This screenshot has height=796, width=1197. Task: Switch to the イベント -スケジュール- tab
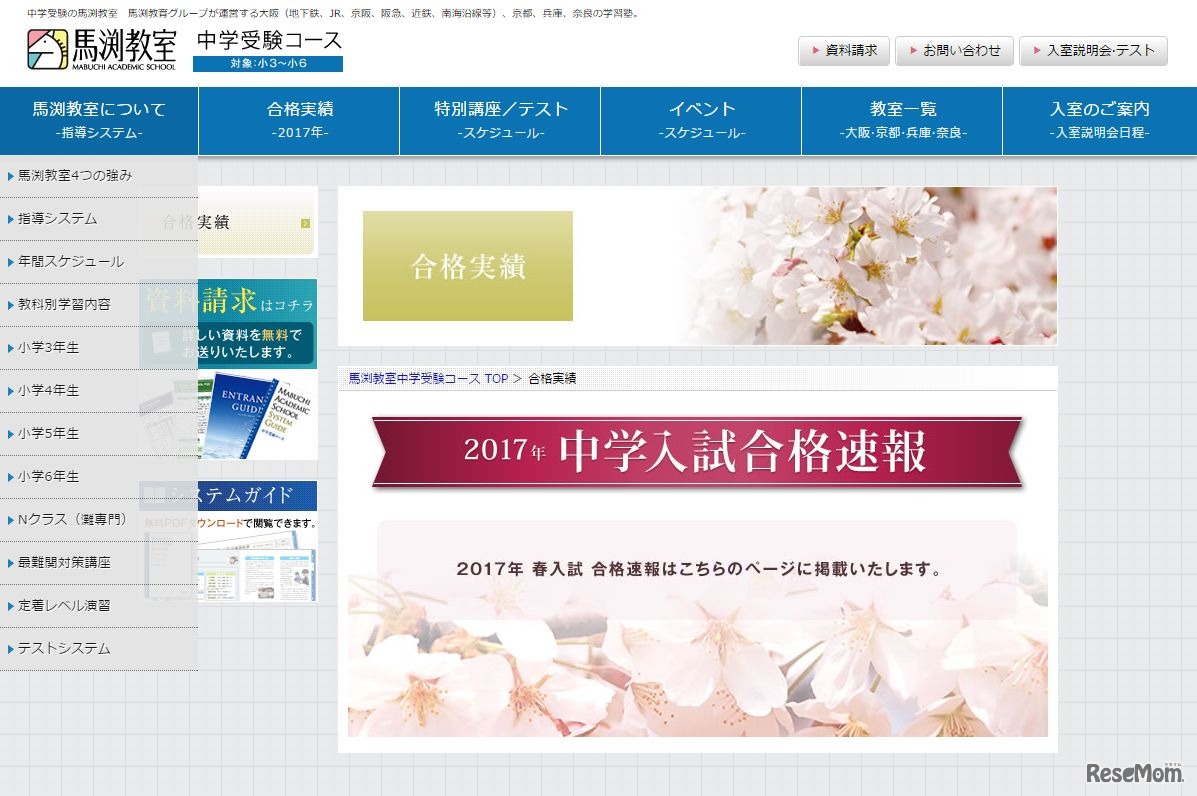700,120
